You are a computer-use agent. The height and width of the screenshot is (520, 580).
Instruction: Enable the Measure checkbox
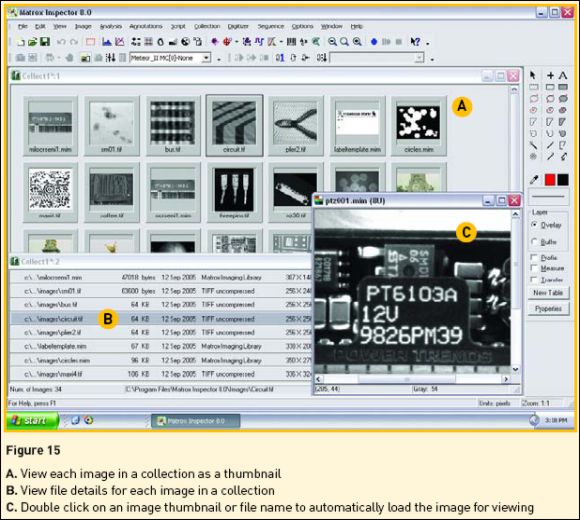tap(534, 268)
